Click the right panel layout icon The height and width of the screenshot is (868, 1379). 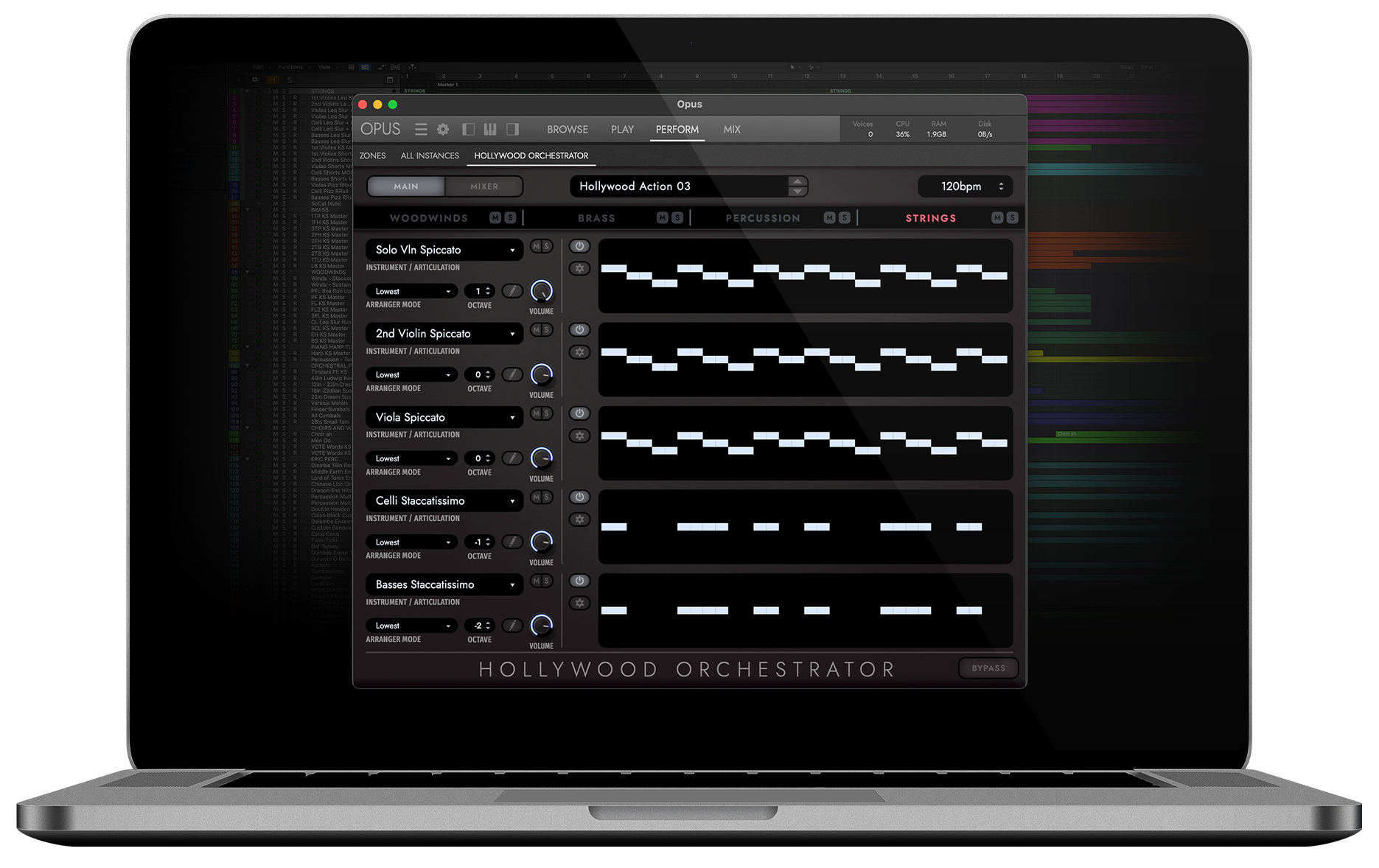click(x=513, y=129)
